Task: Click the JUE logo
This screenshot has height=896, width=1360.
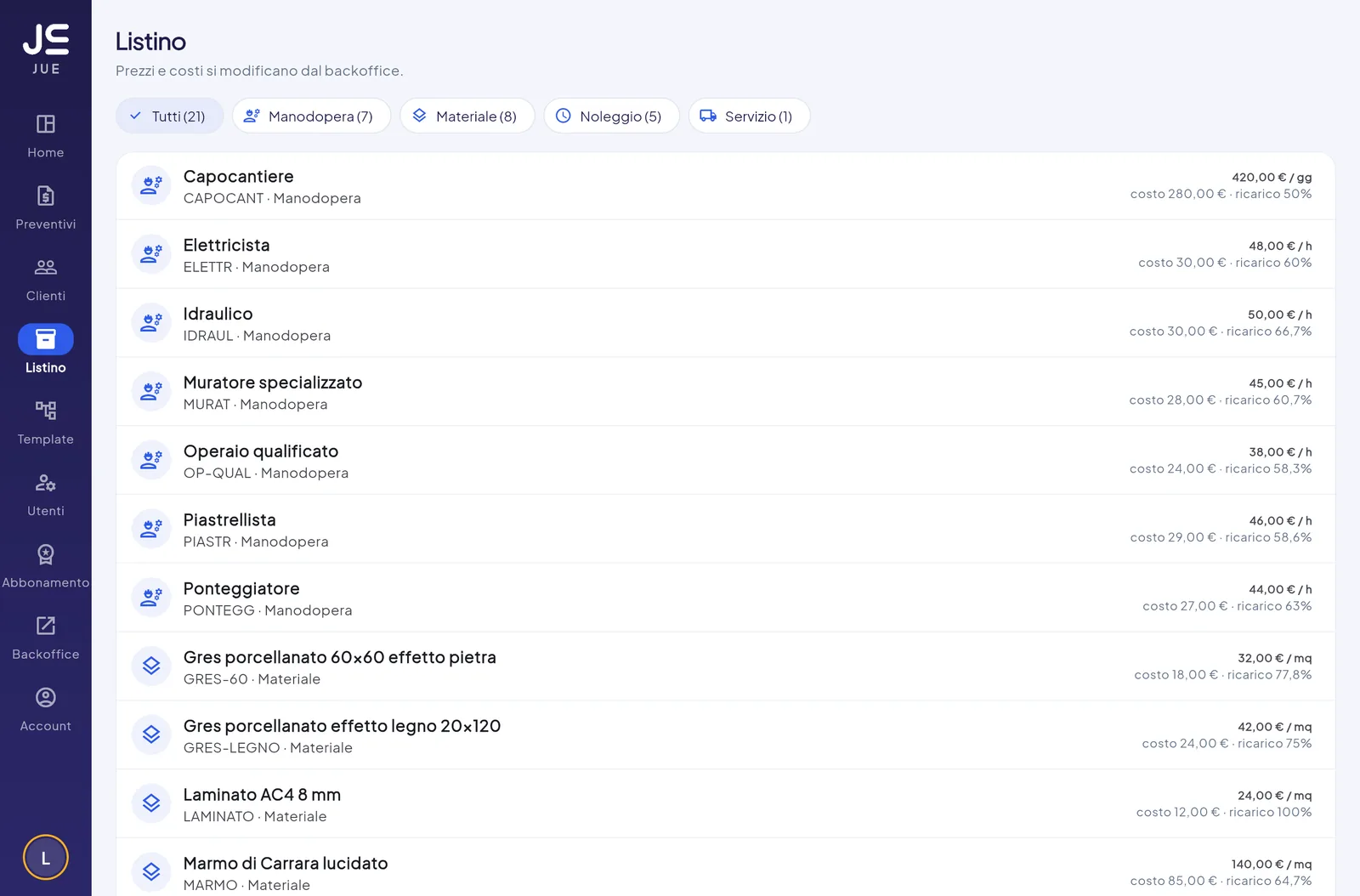Action: (x=46, y=49)
